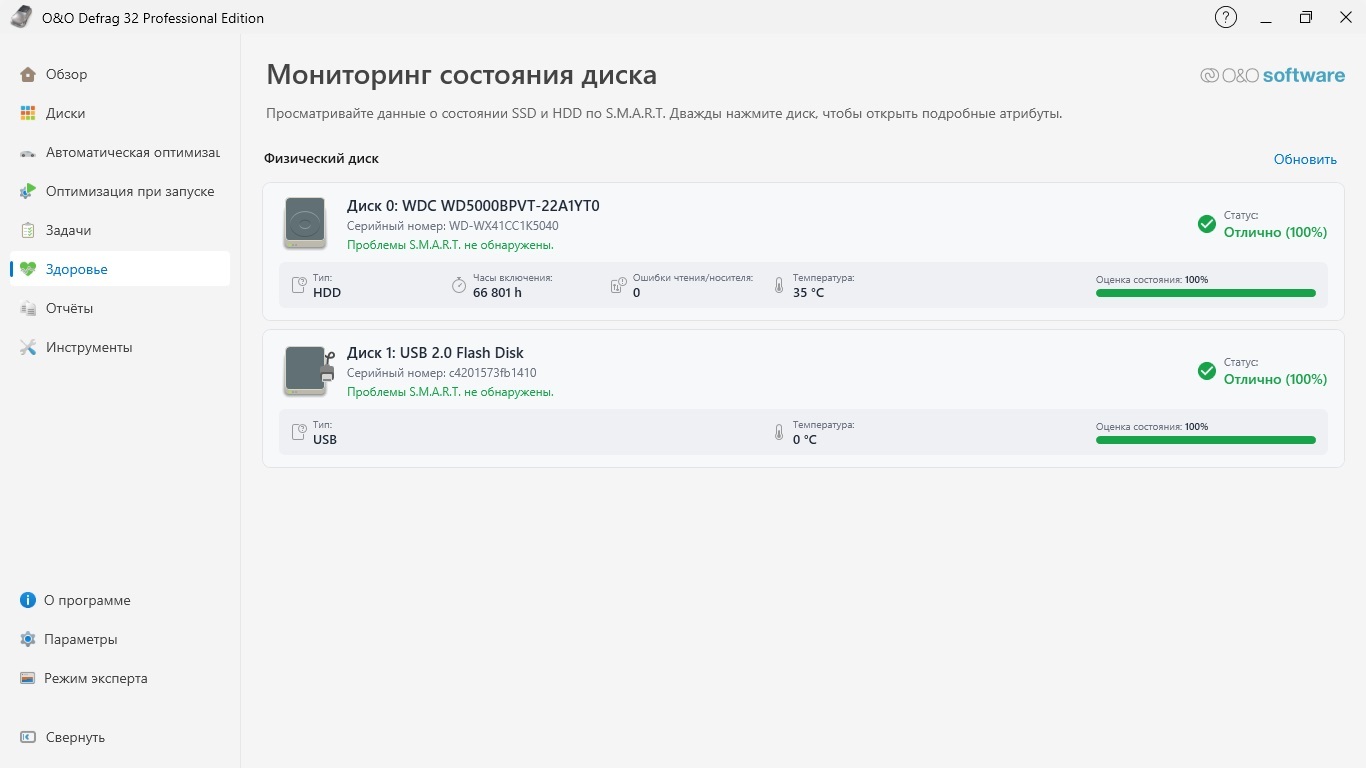The height and width of the screenshot is (768, 1366).
Task: Click the health progress bar of Диск 1
Action: tap(1206, 440)
